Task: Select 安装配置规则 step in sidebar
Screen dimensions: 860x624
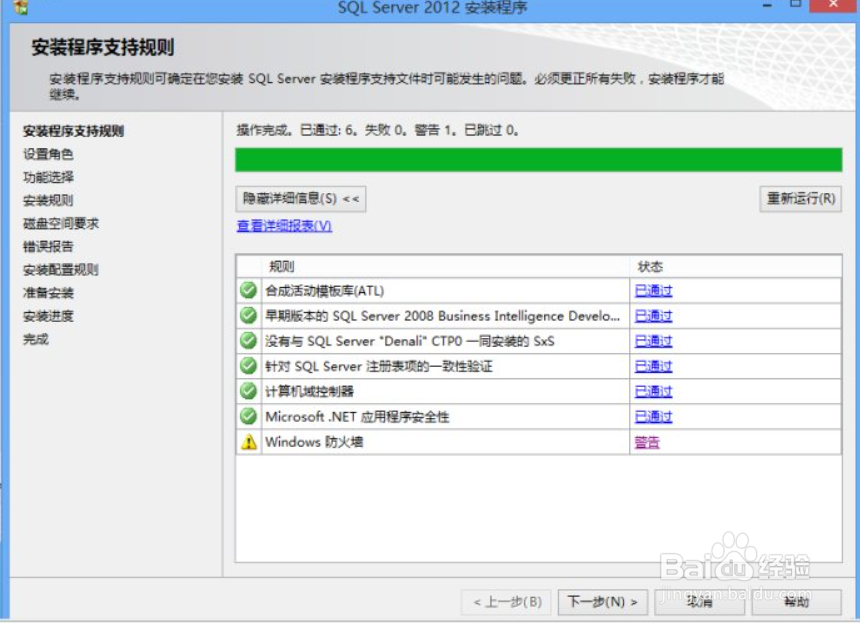Action: (x=60, y=269)
